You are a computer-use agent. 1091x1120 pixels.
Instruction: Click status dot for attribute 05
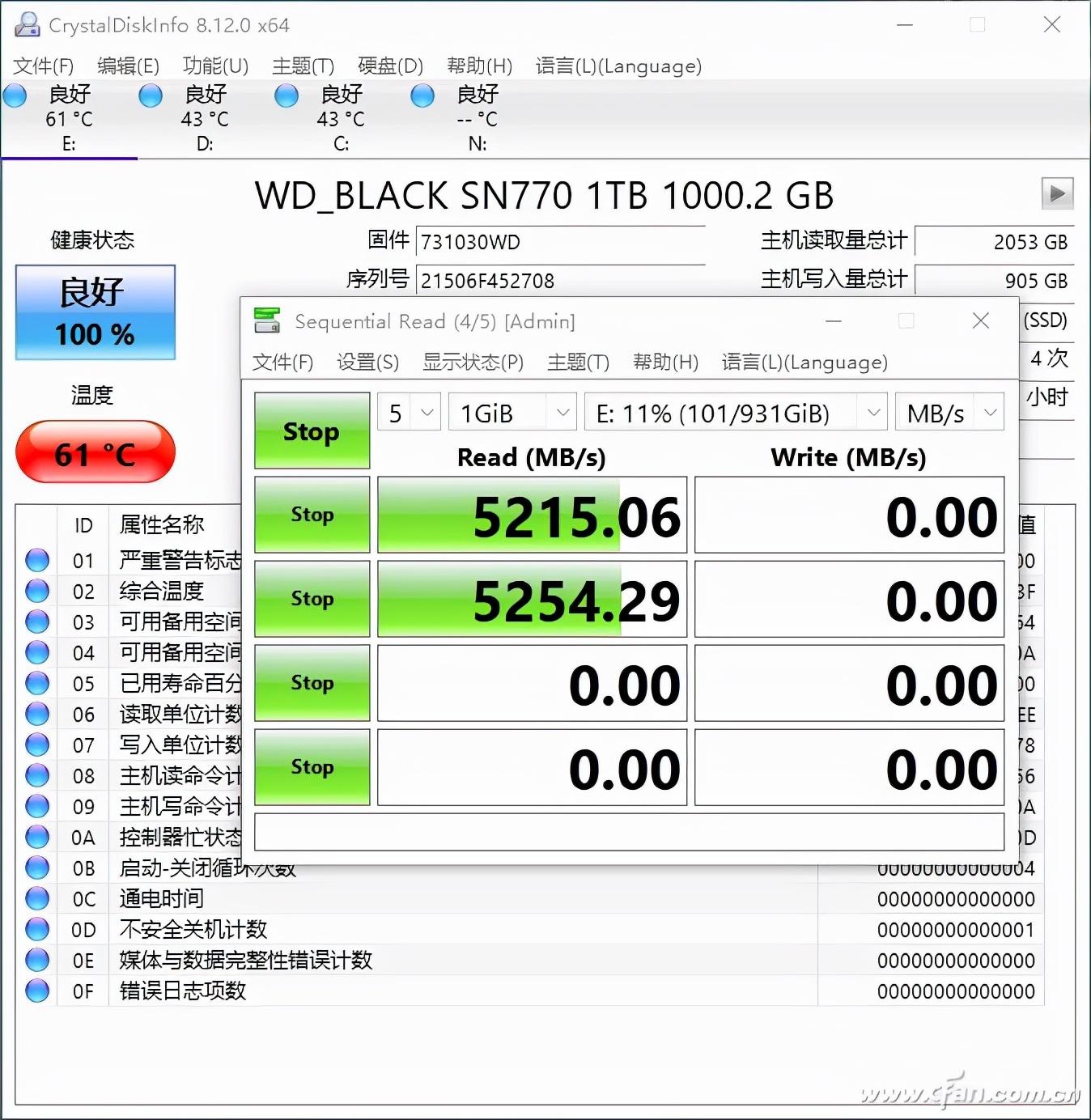coord(37,683)
